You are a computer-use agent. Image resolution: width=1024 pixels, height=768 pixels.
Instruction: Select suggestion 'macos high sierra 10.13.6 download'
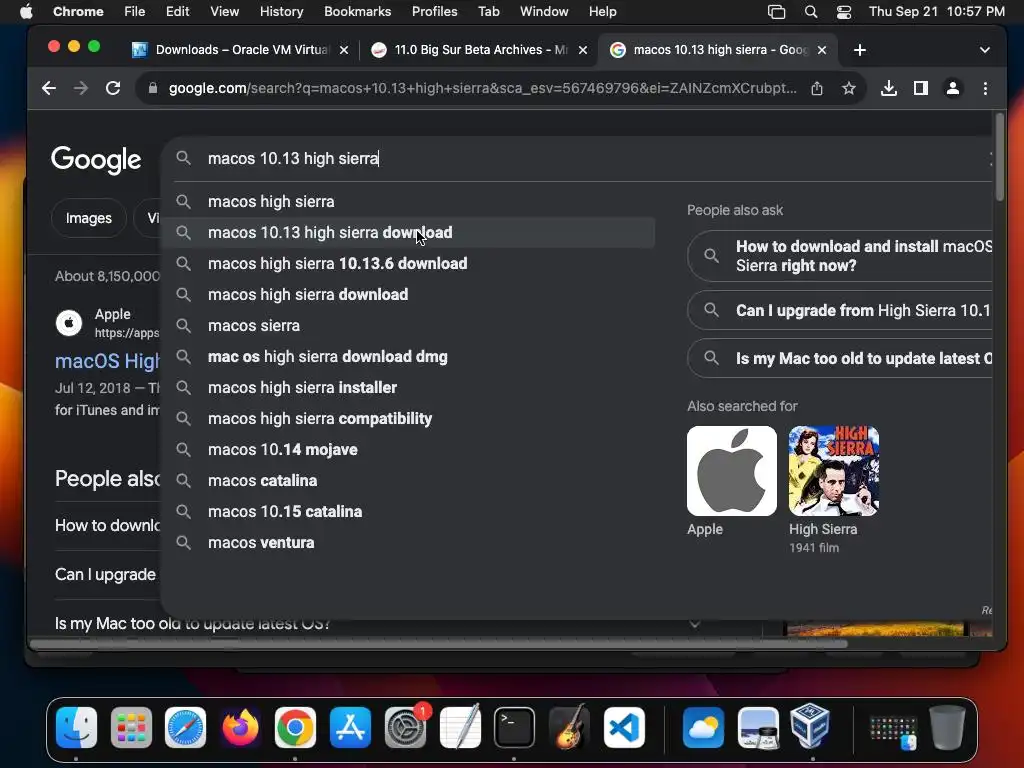tap(408, 264)
